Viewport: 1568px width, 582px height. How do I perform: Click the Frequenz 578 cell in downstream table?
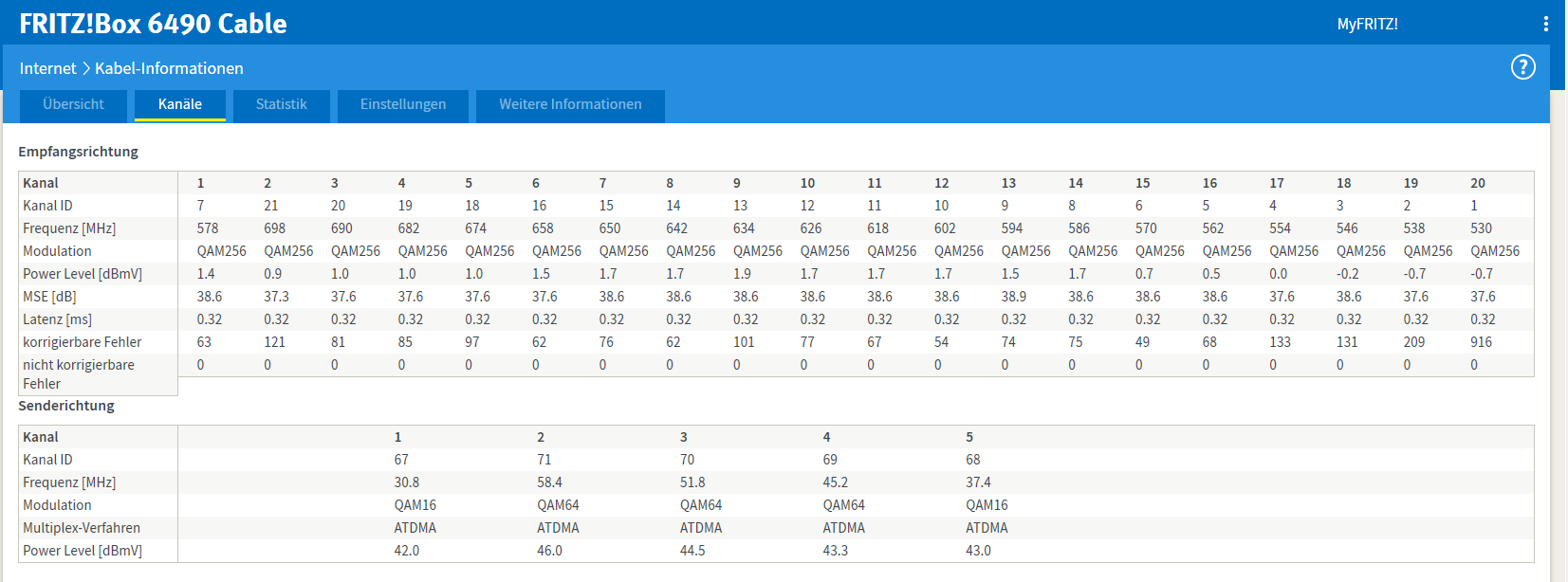208,228
